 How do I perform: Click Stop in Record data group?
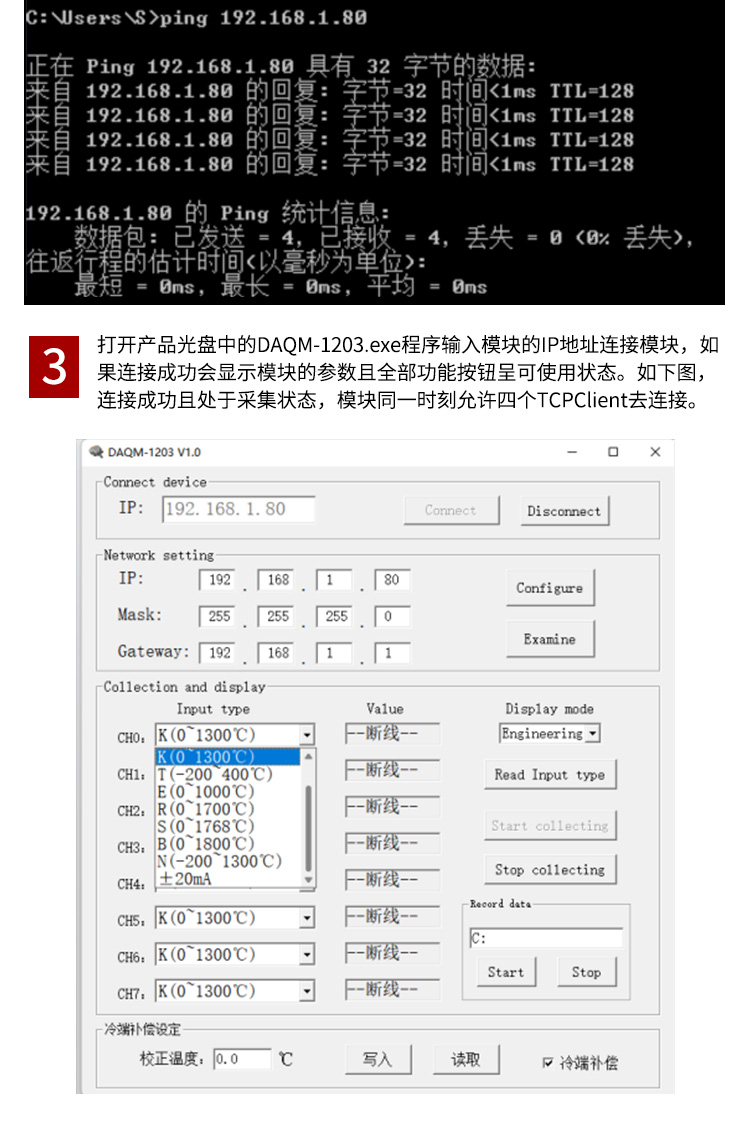click(586, 971)
